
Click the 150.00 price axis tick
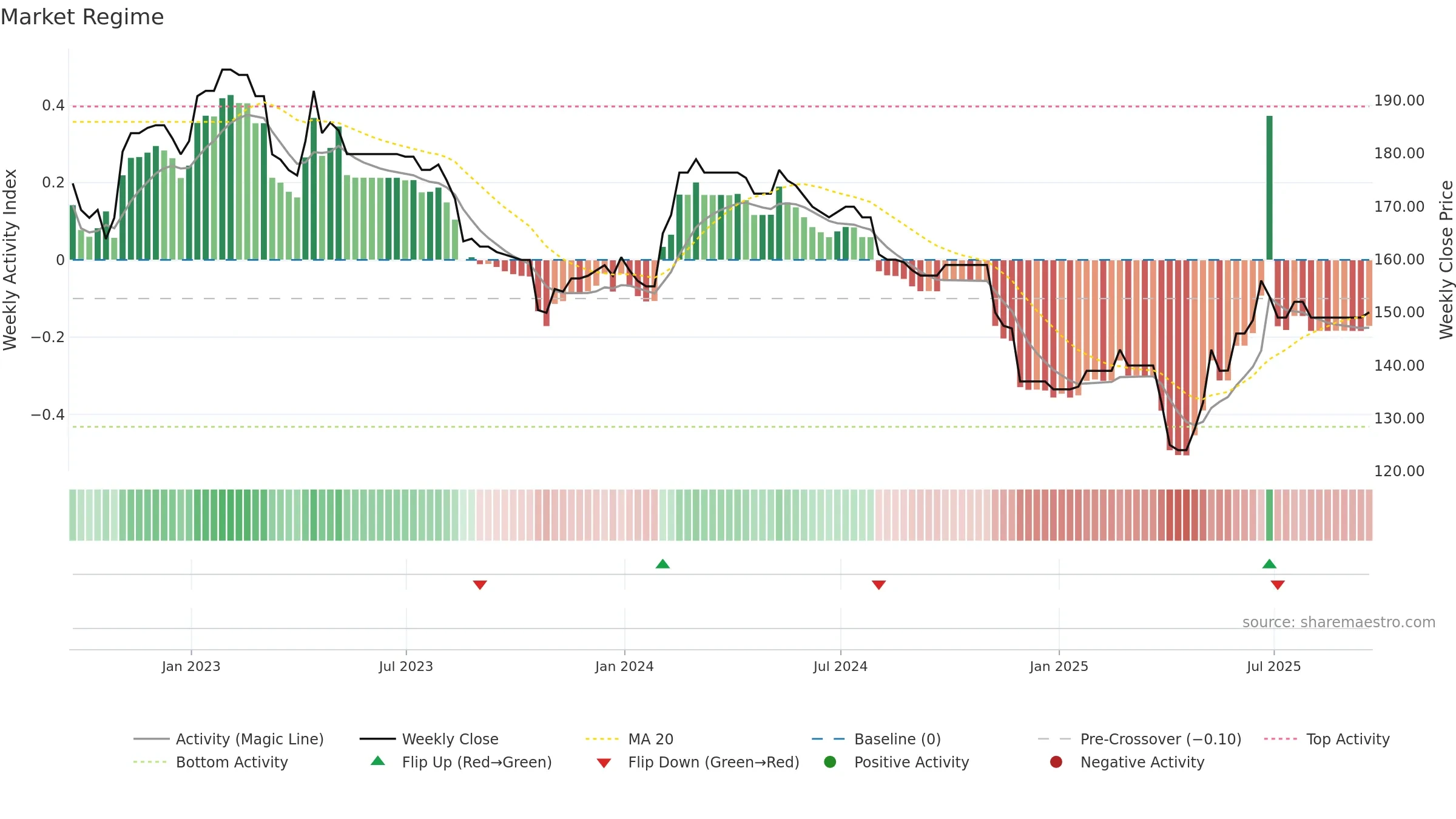coord(1399,312)
